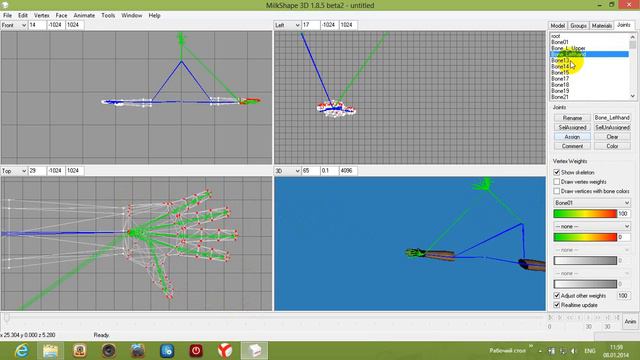The image size is (640, 360).
Task: Click the Comment button
Action: [572, 146]
